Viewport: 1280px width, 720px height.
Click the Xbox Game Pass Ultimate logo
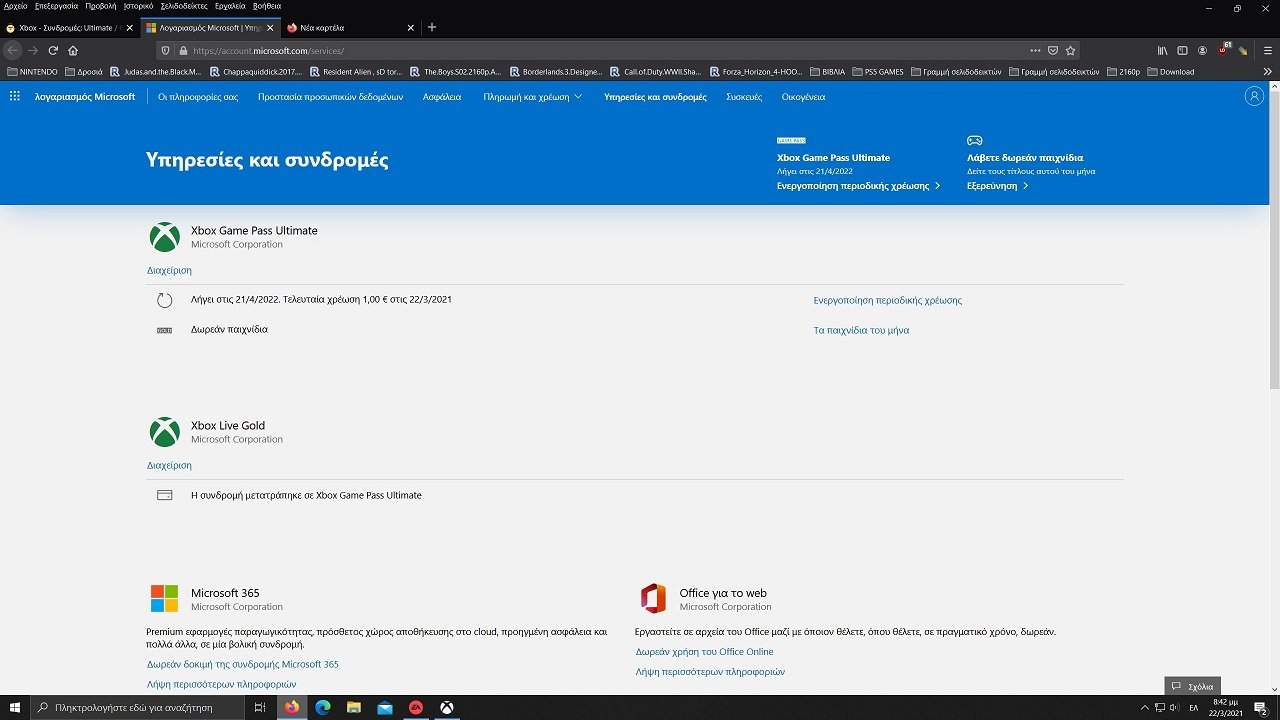click(x=164, y=237)
